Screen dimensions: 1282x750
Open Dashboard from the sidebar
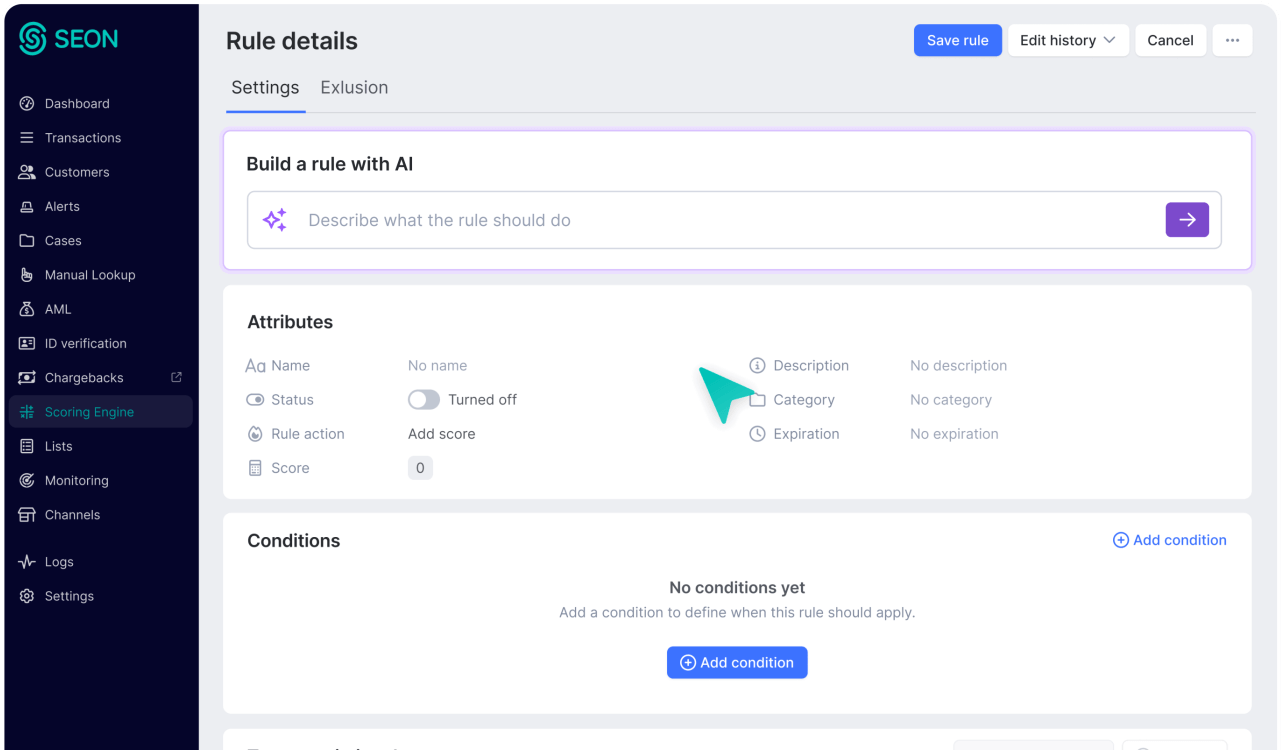[x=77, y=104]
